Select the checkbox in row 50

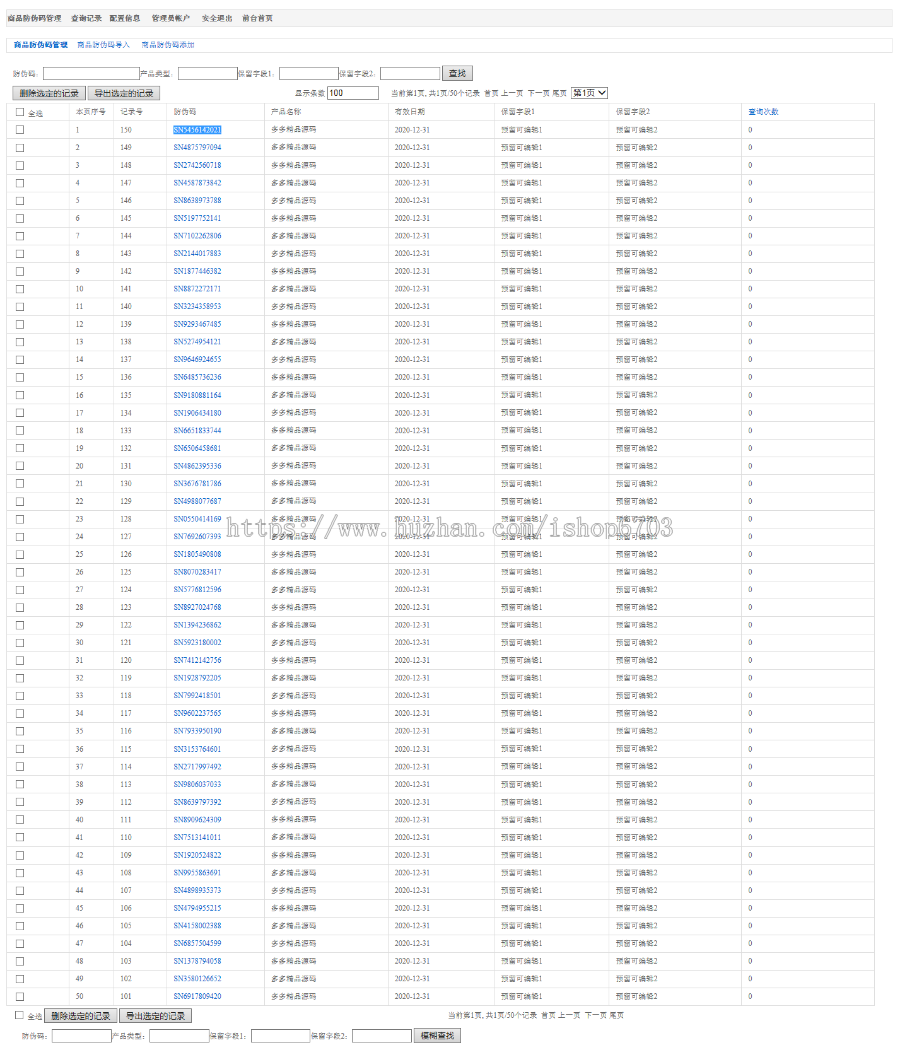click(x=20, y=996)
